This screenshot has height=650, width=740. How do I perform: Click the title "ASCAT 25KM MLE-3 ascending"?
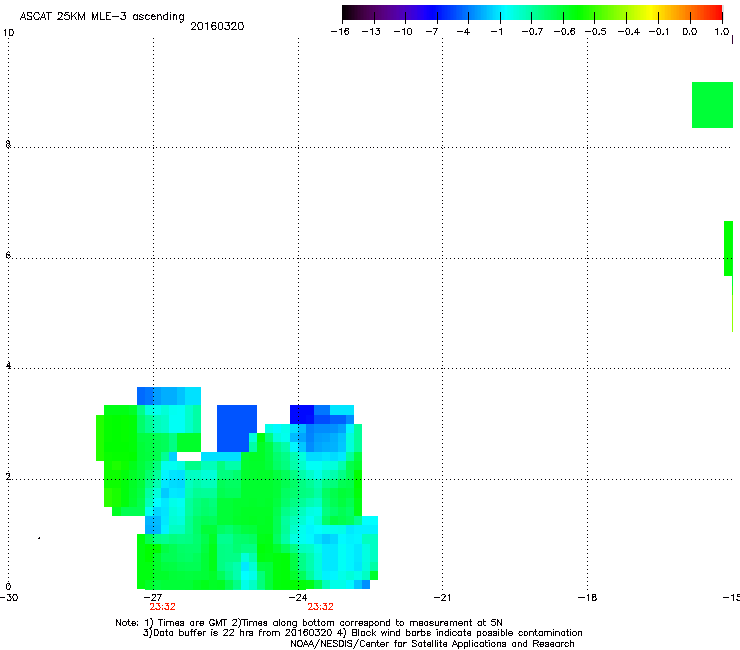point(102,17)
